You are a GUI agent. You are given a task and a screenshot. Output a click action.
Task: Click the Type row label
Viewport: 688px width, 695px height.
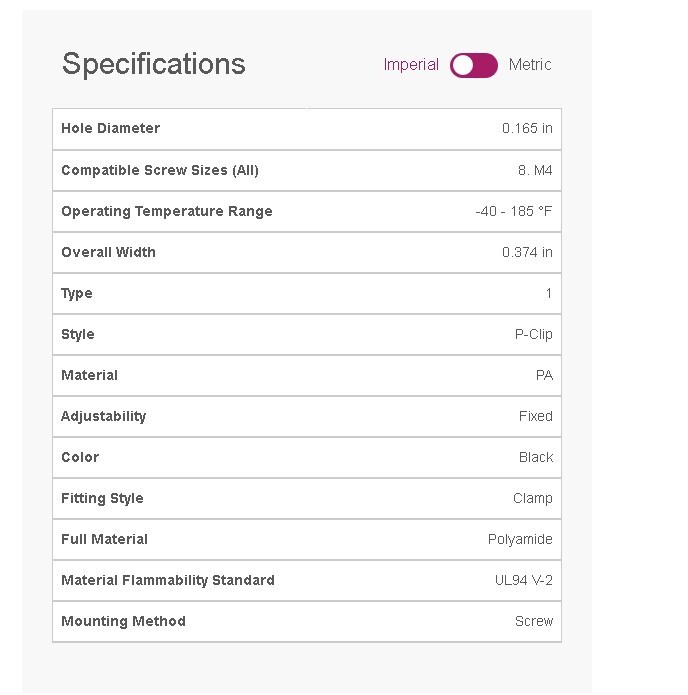tap(77, 294)
